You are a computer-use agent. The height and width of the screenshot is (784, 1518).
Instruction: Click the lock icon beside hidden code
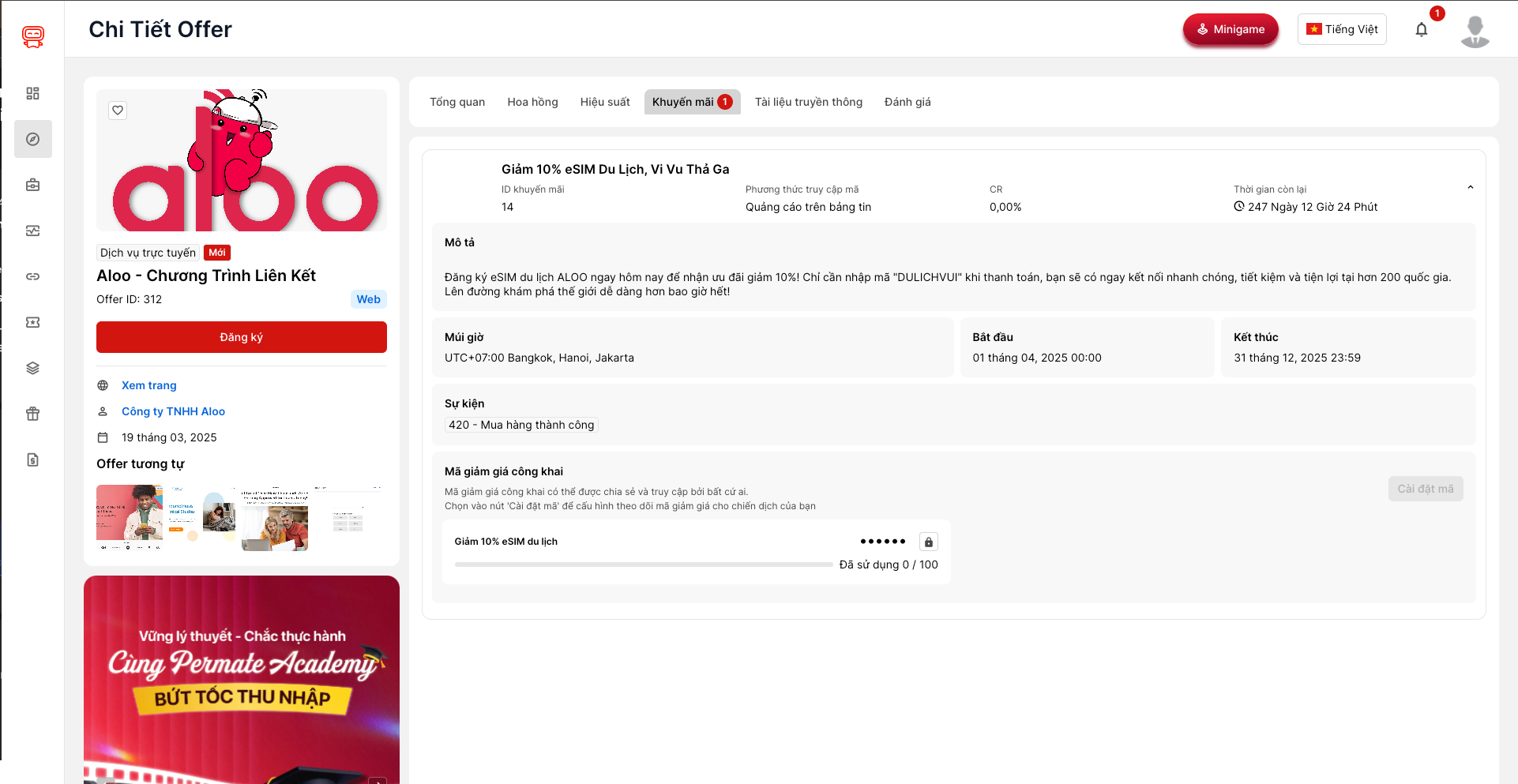coord(929,542)
